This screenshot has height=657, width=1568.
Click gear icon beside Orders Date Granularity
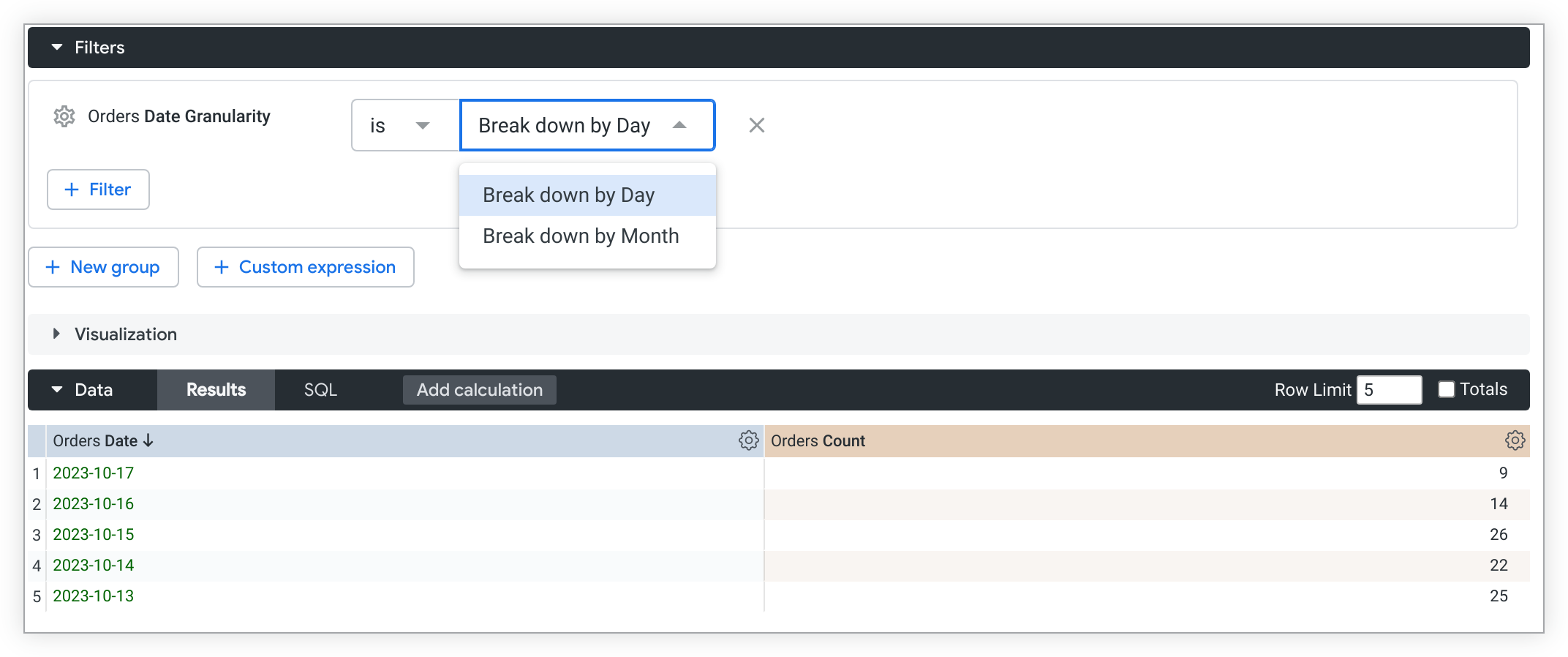click(x=64, y=116)
